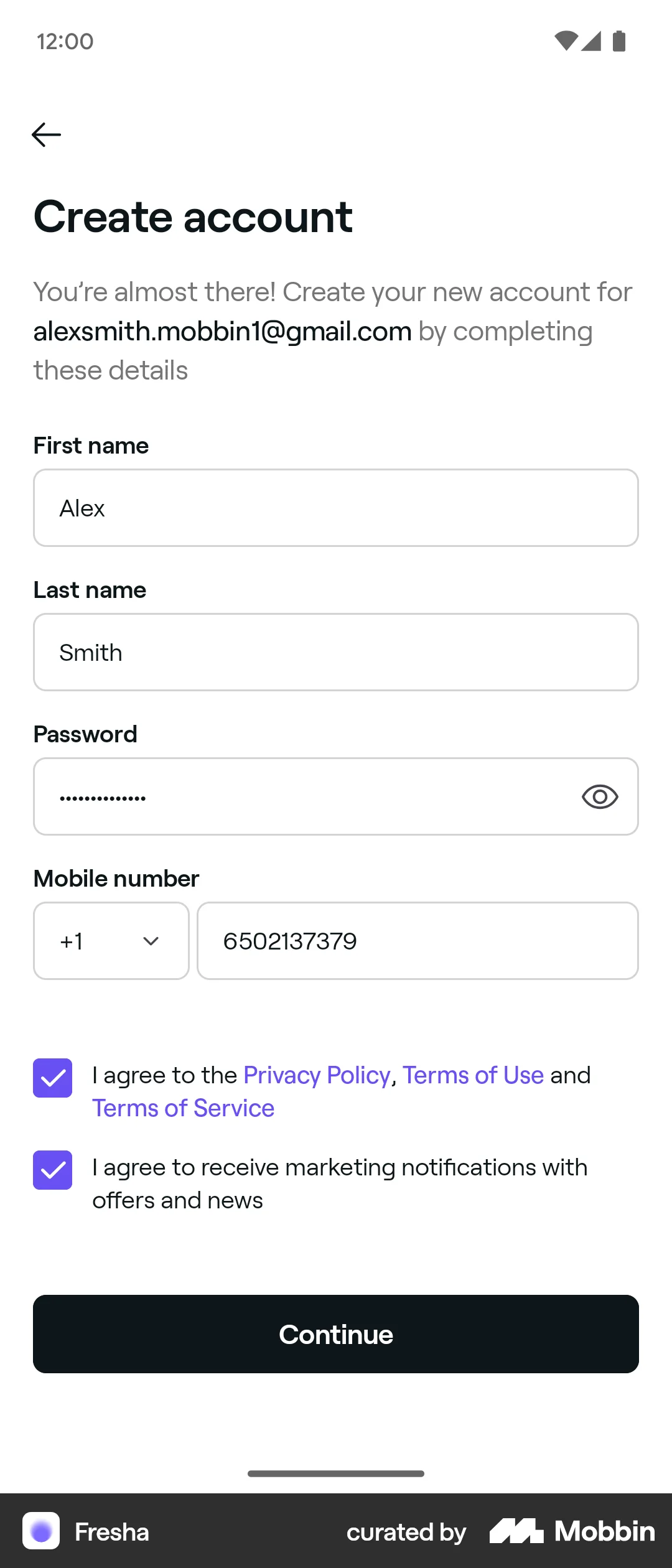The image size is (672, 1568).
Task: Open the Privacy Policy link
Action: [x=316, y=1075]
